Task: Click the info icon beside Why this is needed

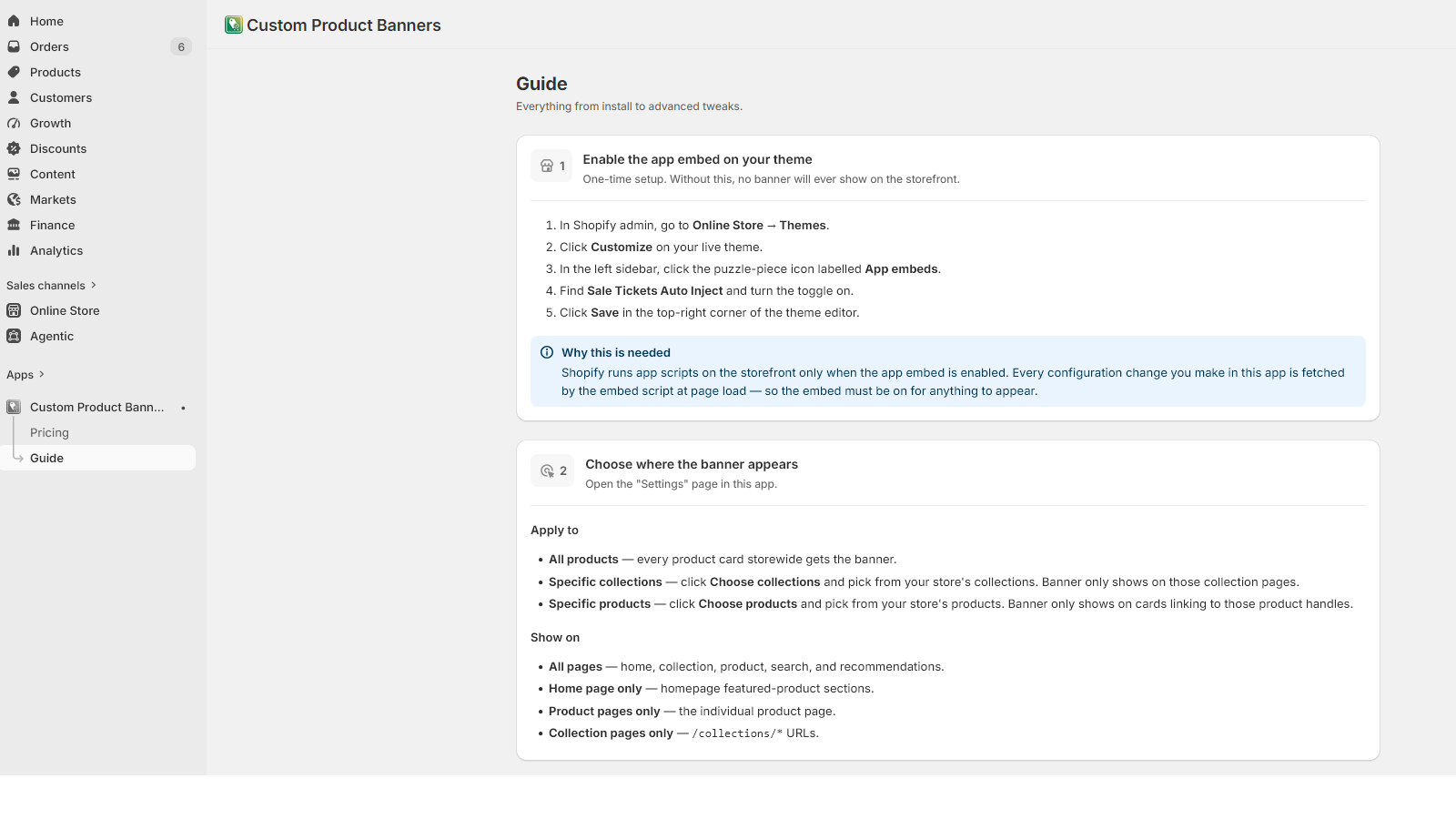Action: point(547,352)
